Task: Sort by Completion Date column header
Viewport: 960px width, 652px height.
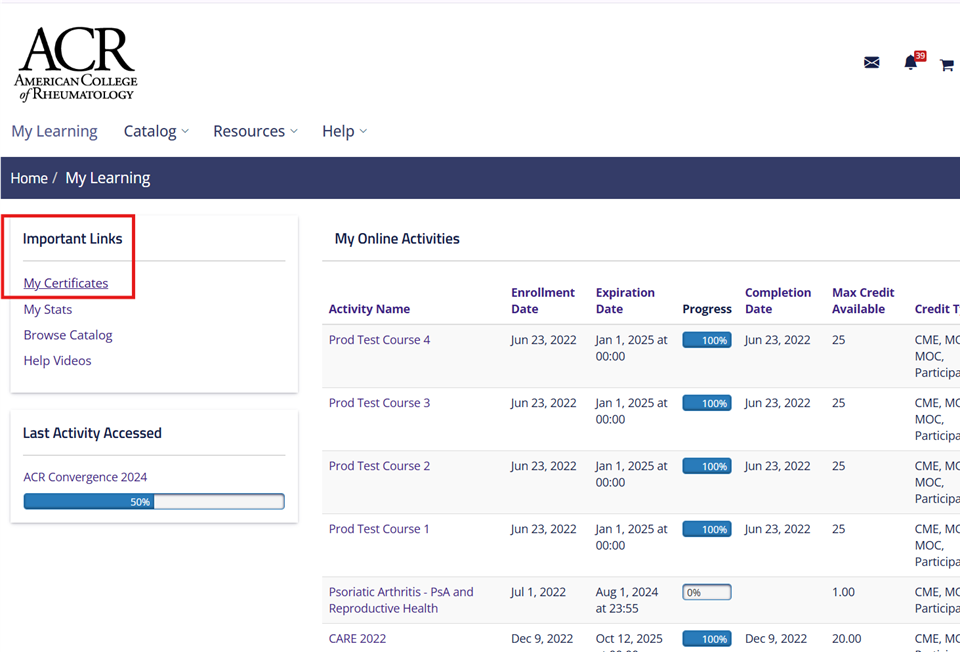Action: pos(778,301)
